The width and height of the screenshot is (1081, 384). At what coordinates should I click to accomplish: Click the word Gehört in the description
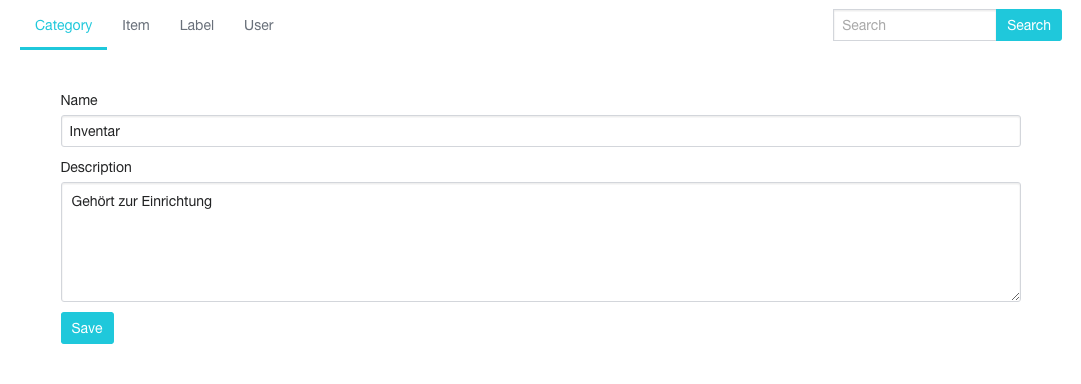tap(88, 202)
